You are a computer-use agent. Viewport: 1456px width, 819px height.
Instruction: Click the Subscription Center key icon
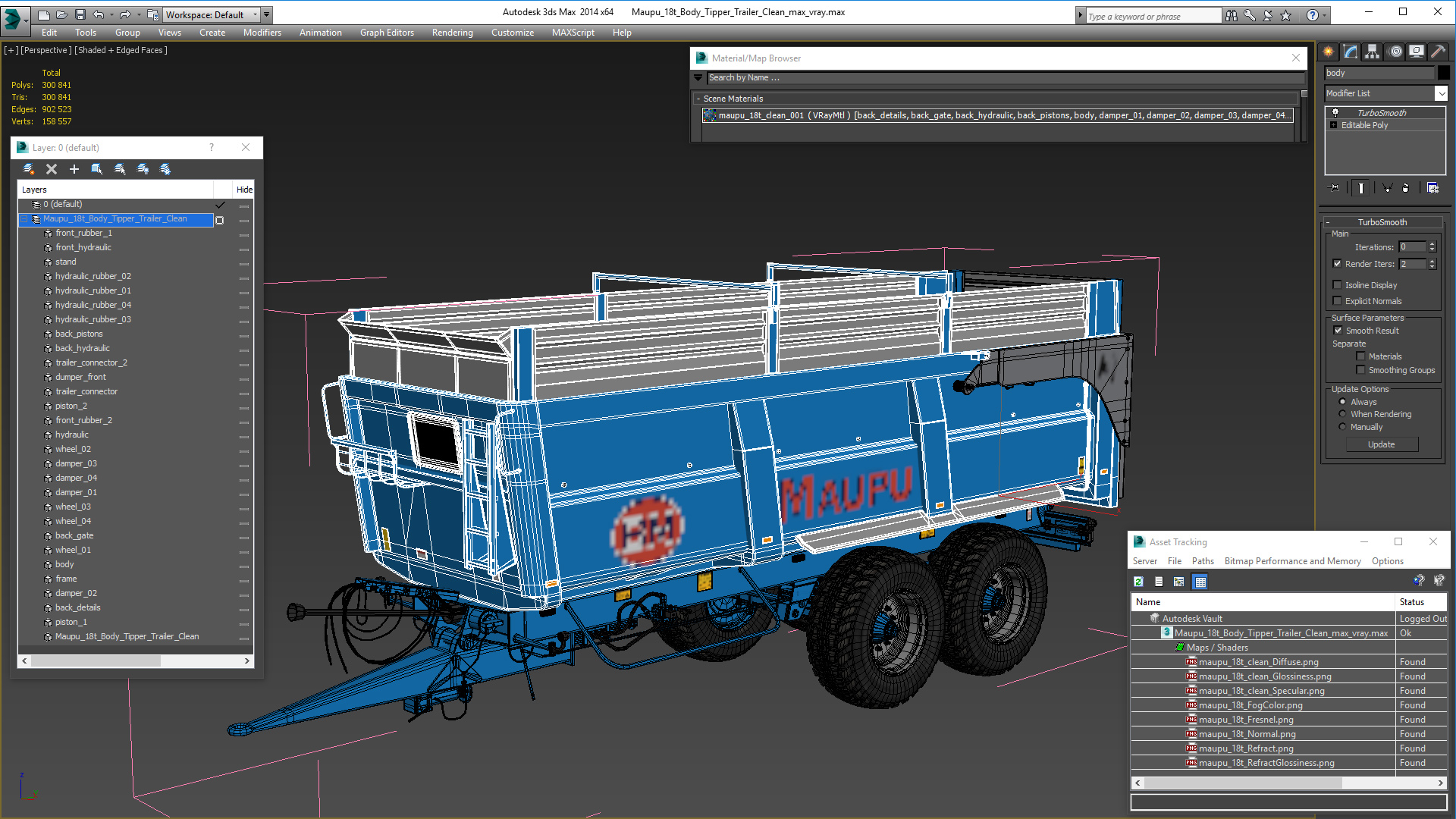[x=1250, y=15]
